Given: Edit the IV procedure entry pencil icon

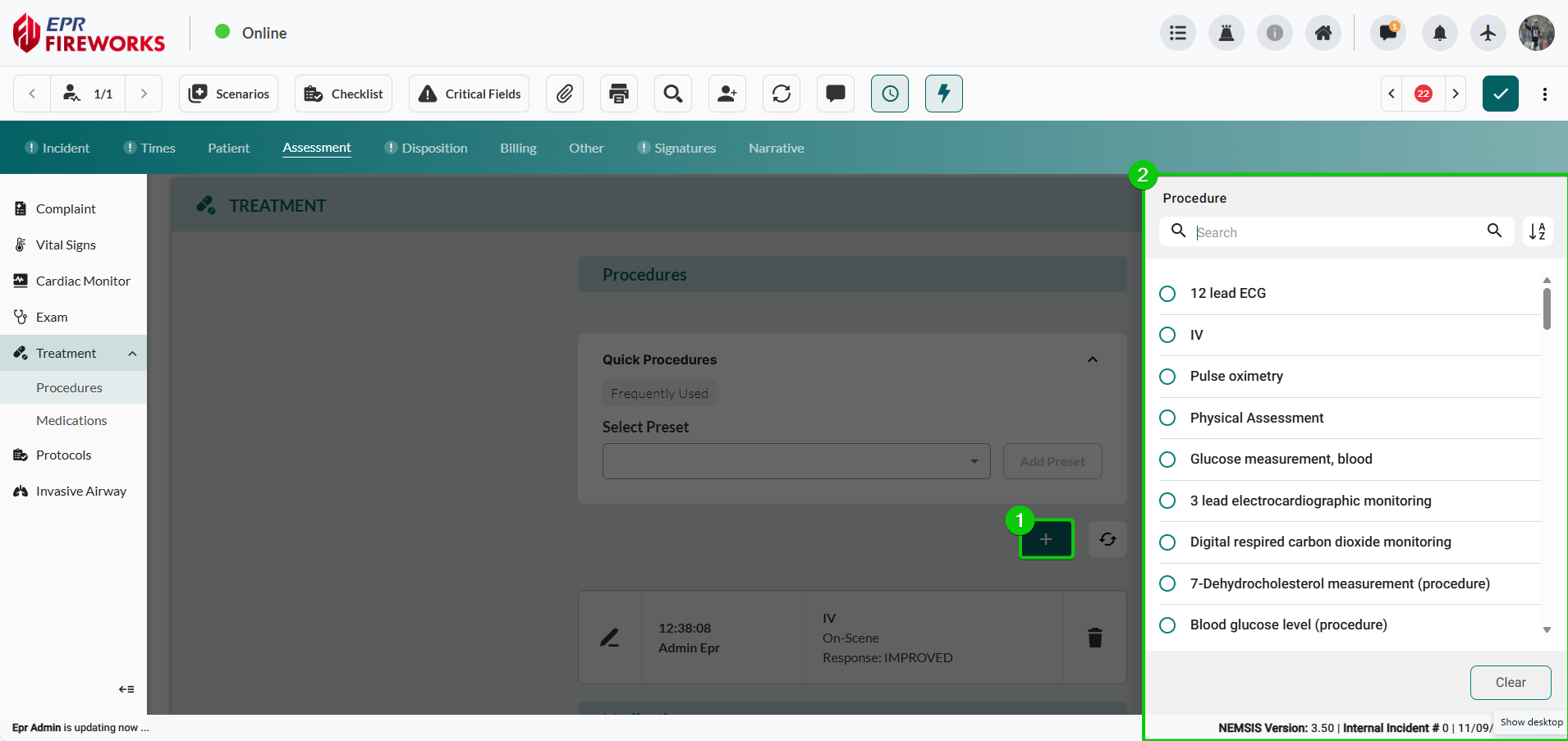Looking at the screenshot, I should click(609, 638).
